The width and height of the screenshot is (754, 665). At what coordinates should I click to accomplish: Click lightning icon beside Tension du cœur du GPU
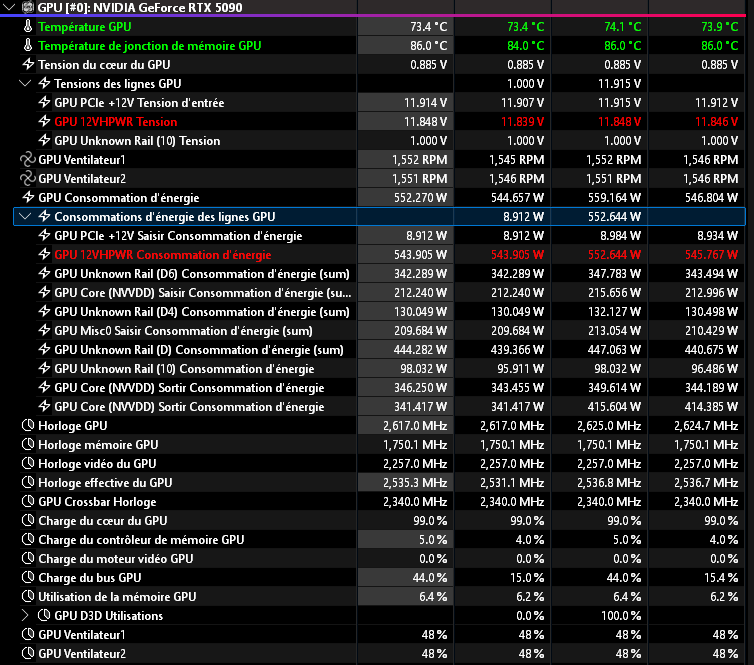click(x=28, y=64)
